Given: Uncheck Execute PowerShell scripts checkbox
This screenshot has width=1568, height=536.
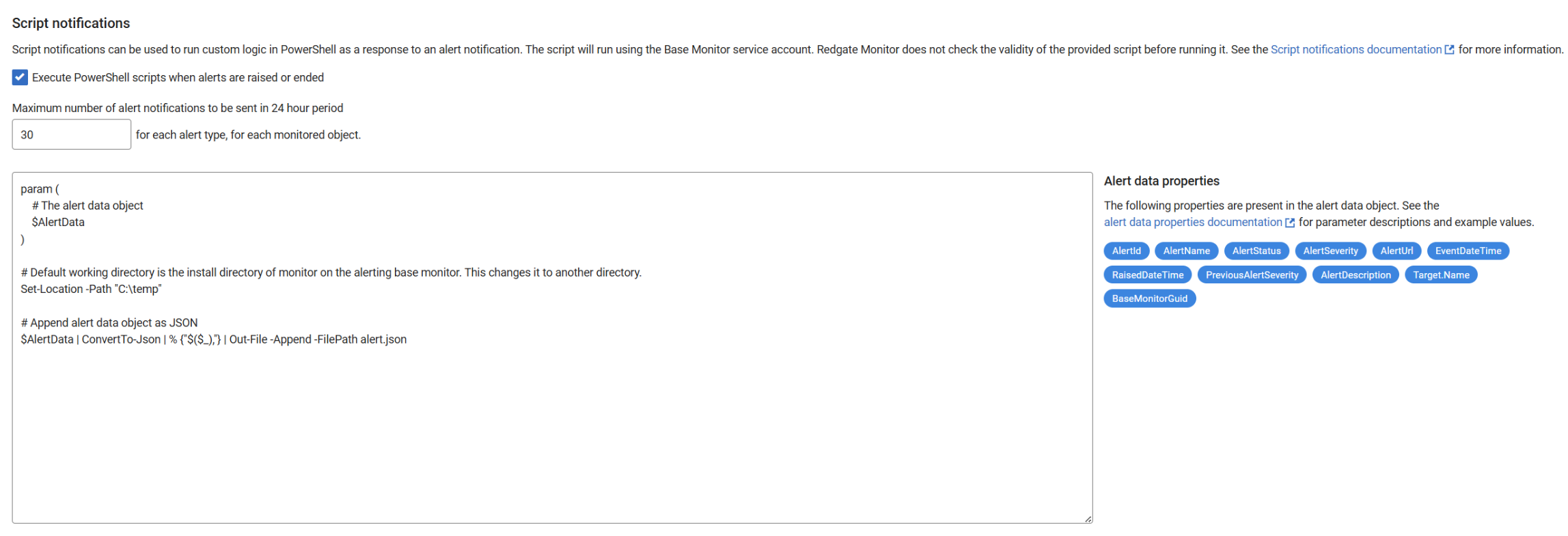Looking at the screenshot, I should click(20, 77).
